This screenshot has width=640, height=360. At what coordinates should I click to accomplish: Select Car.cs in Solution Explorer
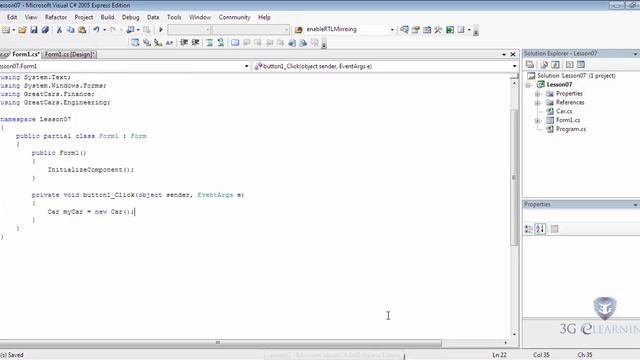pyautogui.click(x=564, y=111)
